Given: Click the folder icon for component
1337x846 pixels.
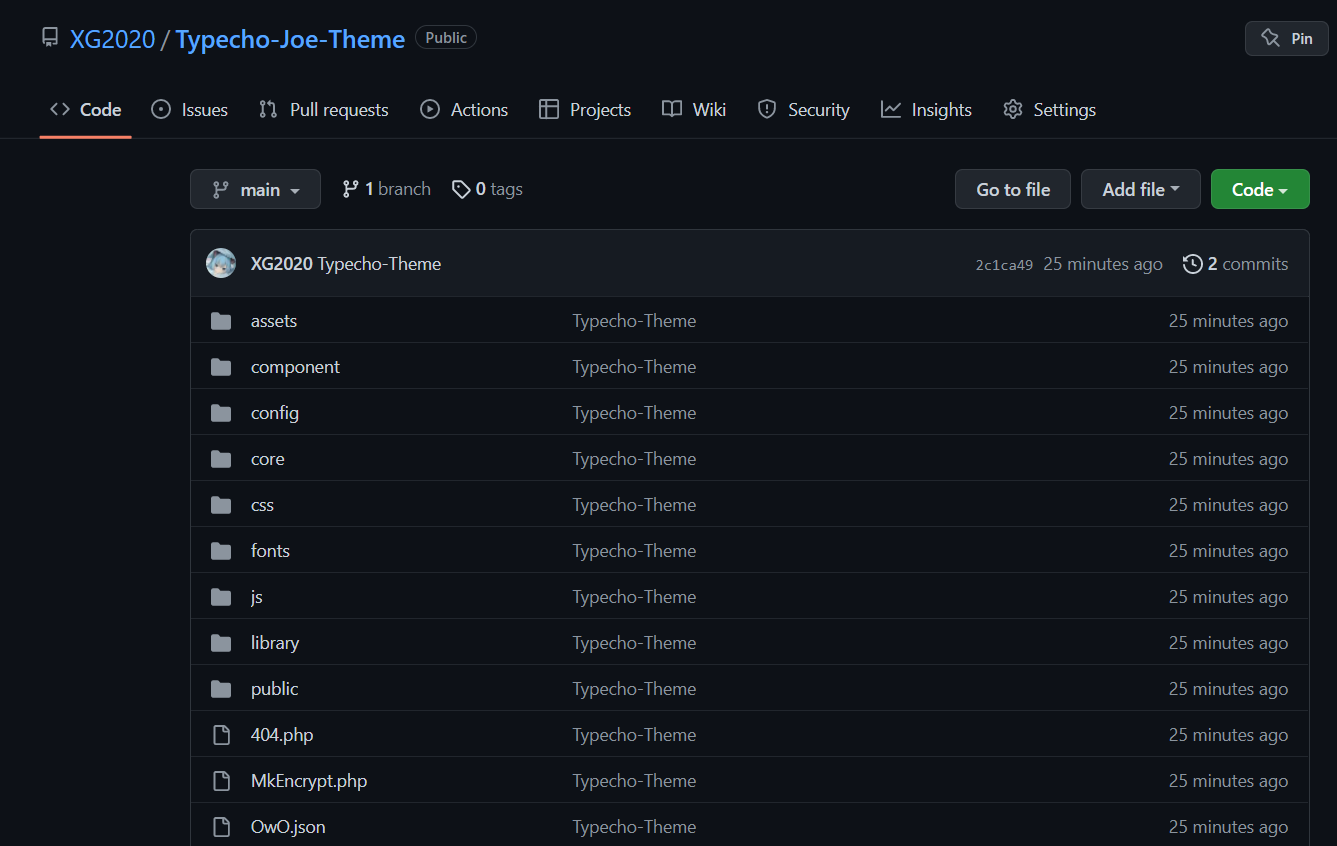Looking at the screenshot, I should [221, 367].
